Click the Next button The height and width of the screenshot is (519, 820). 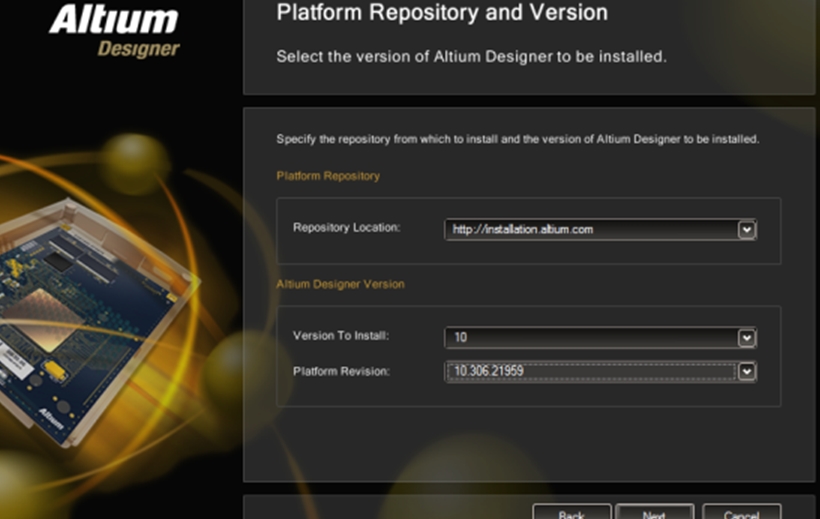click(655, 512)
